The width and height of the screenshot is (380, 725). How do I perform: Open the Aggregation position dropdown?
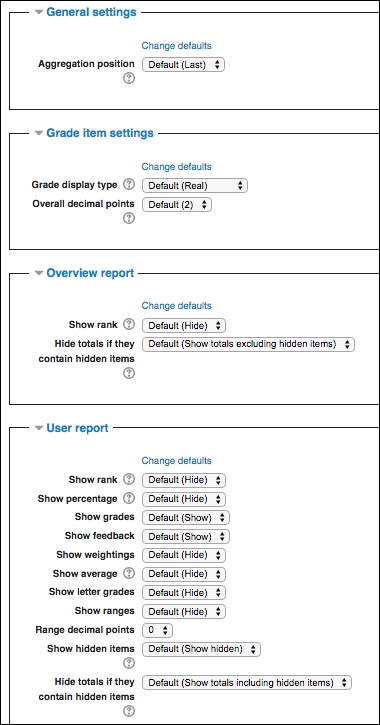point(184,65)
